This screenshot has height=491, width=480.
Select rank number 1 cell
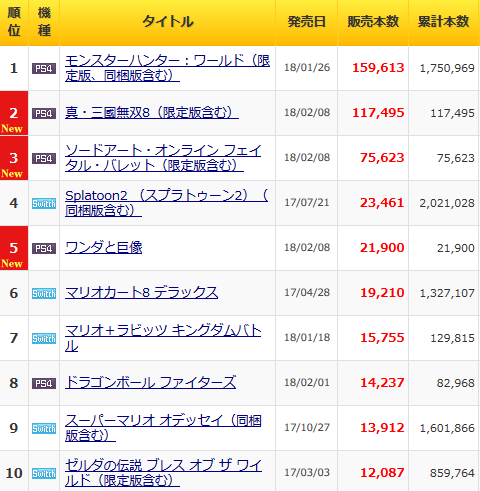[14, 68]
